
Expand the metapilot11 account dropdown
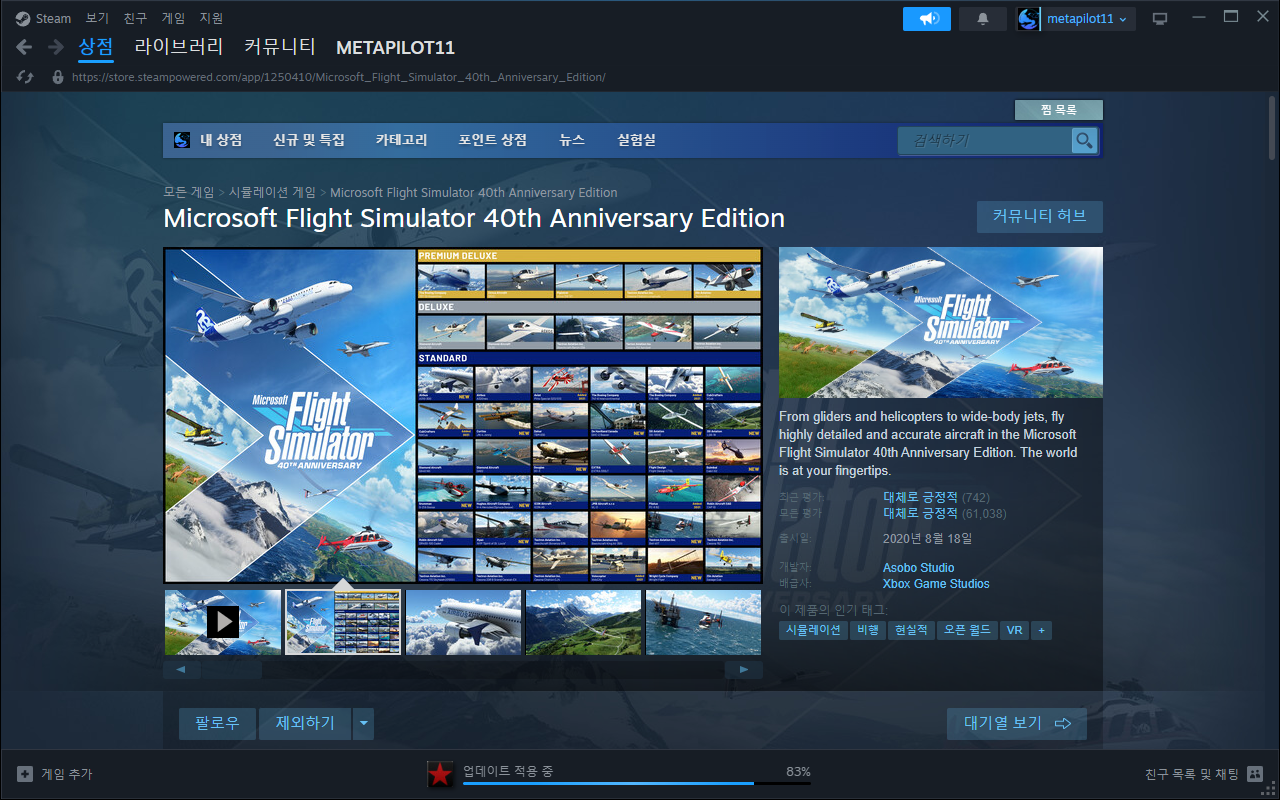[x=1076, y=19]
